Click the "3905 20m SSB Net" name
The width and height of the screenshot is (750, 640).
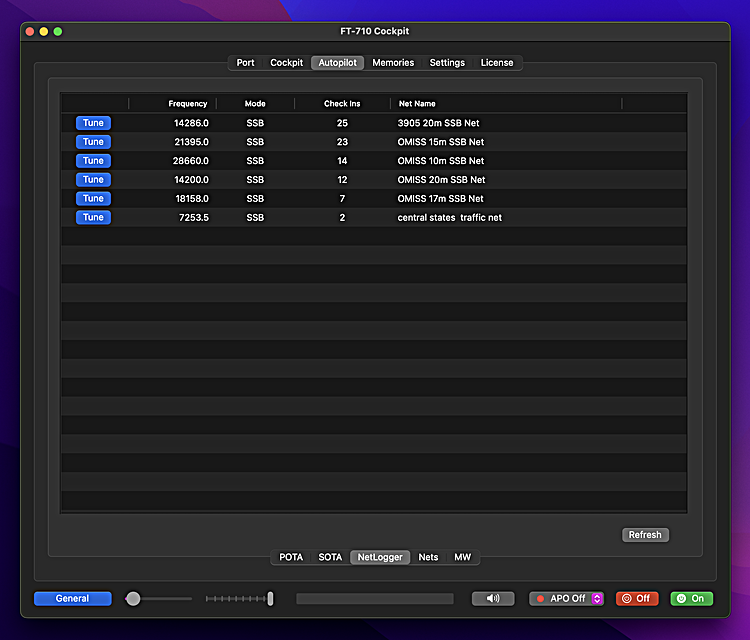coord(438,123)
